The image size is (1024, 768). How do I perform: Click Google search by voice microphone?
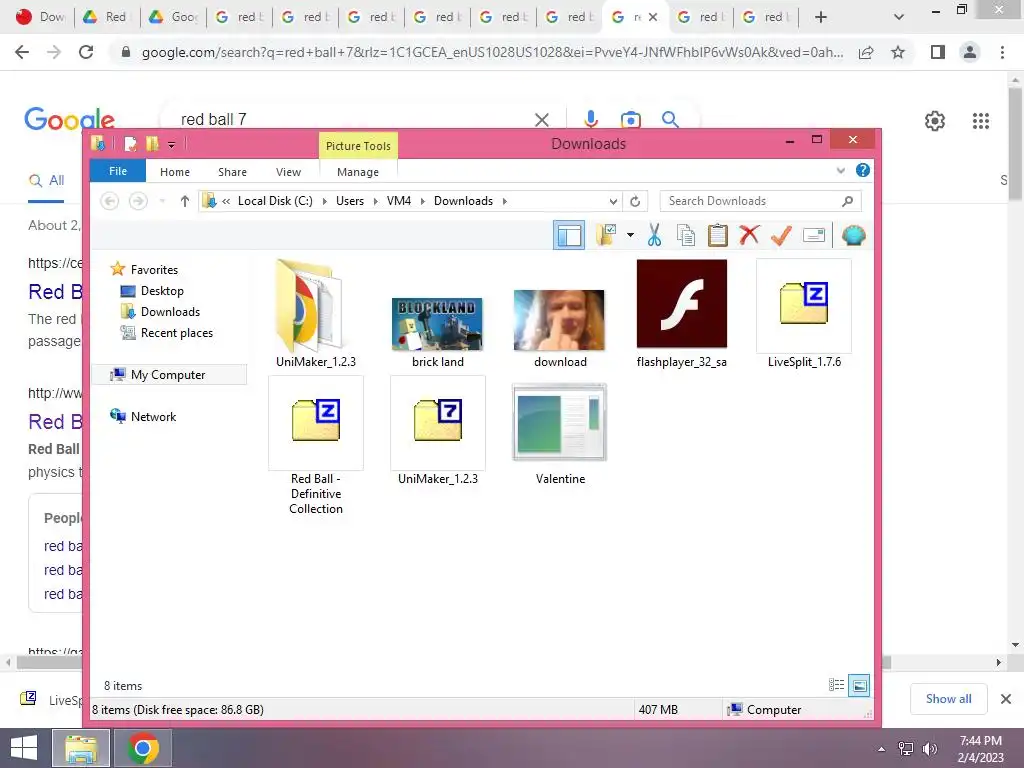pyautogui.click(x=590, y=120)
